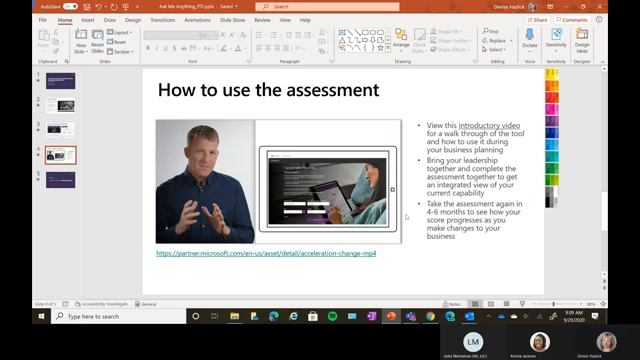Pick the dark blue color swatch

[x=552, y=133]
